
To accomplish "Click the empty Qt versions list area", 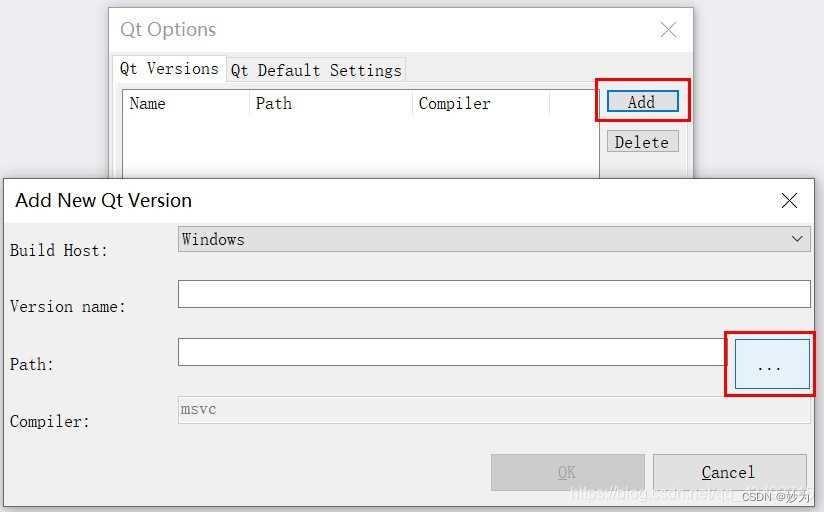I will (360, 145).
